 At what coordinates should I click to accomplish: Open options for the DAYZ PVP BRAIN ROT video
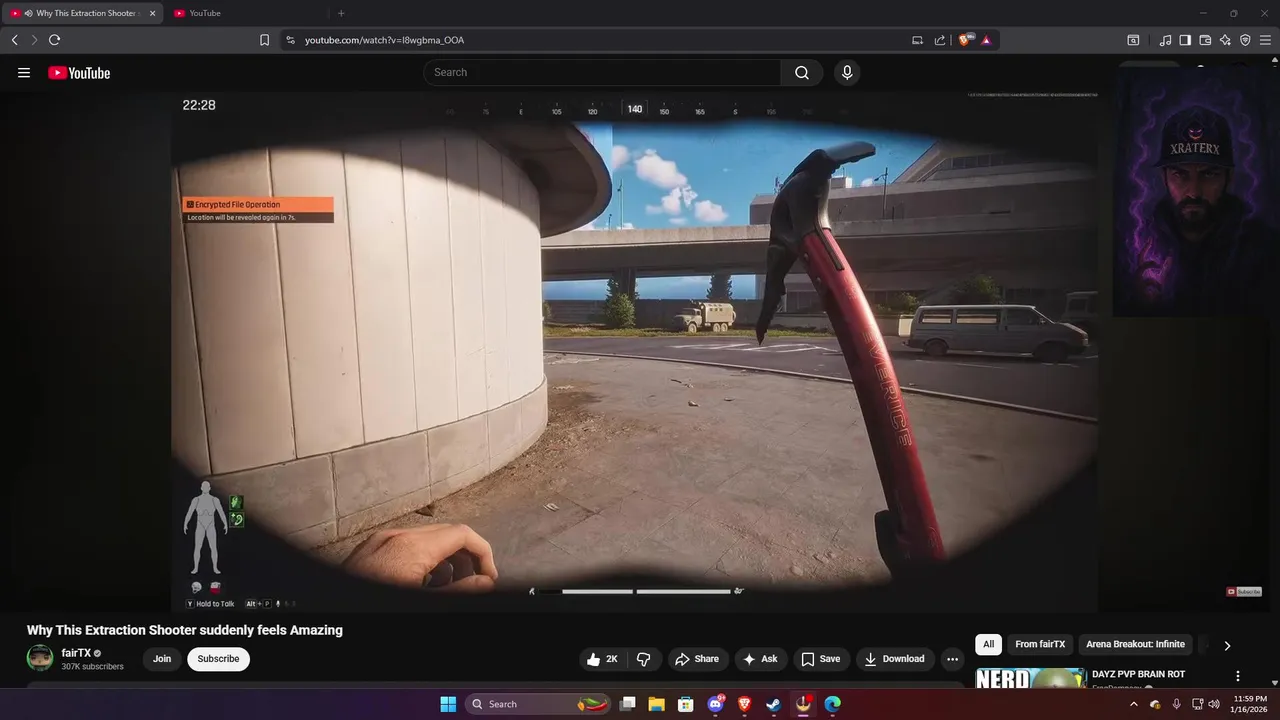point(1238,676)
